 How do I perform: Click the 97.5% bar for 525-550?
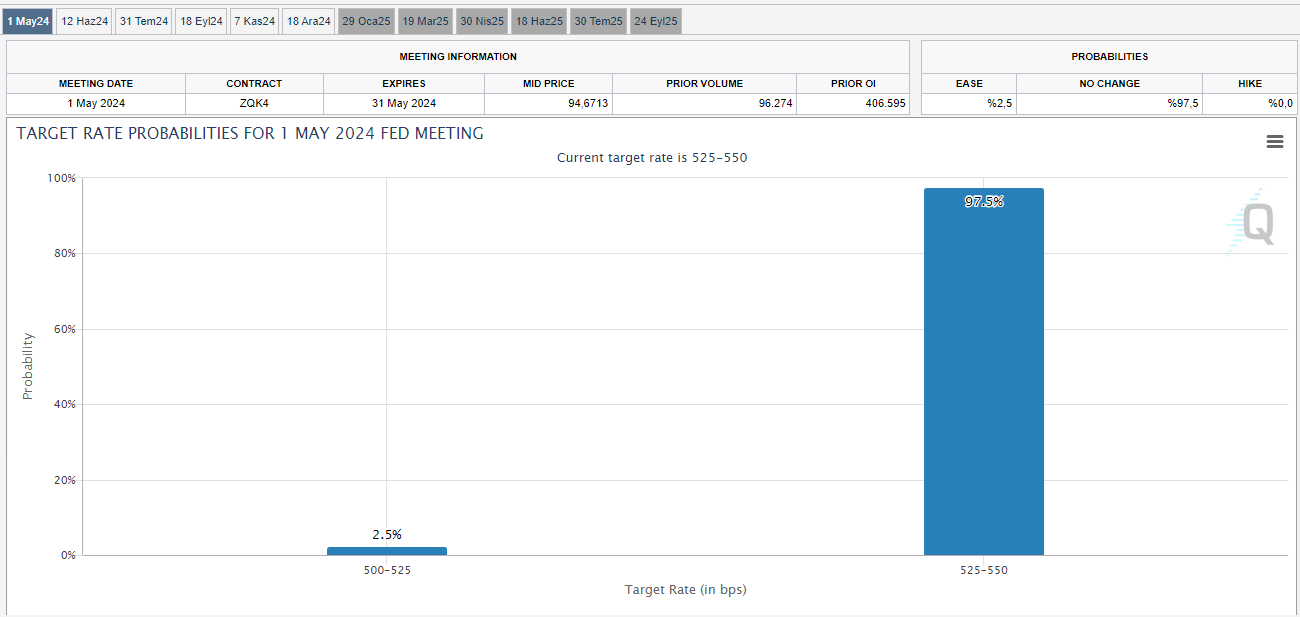tap(983, 380)
